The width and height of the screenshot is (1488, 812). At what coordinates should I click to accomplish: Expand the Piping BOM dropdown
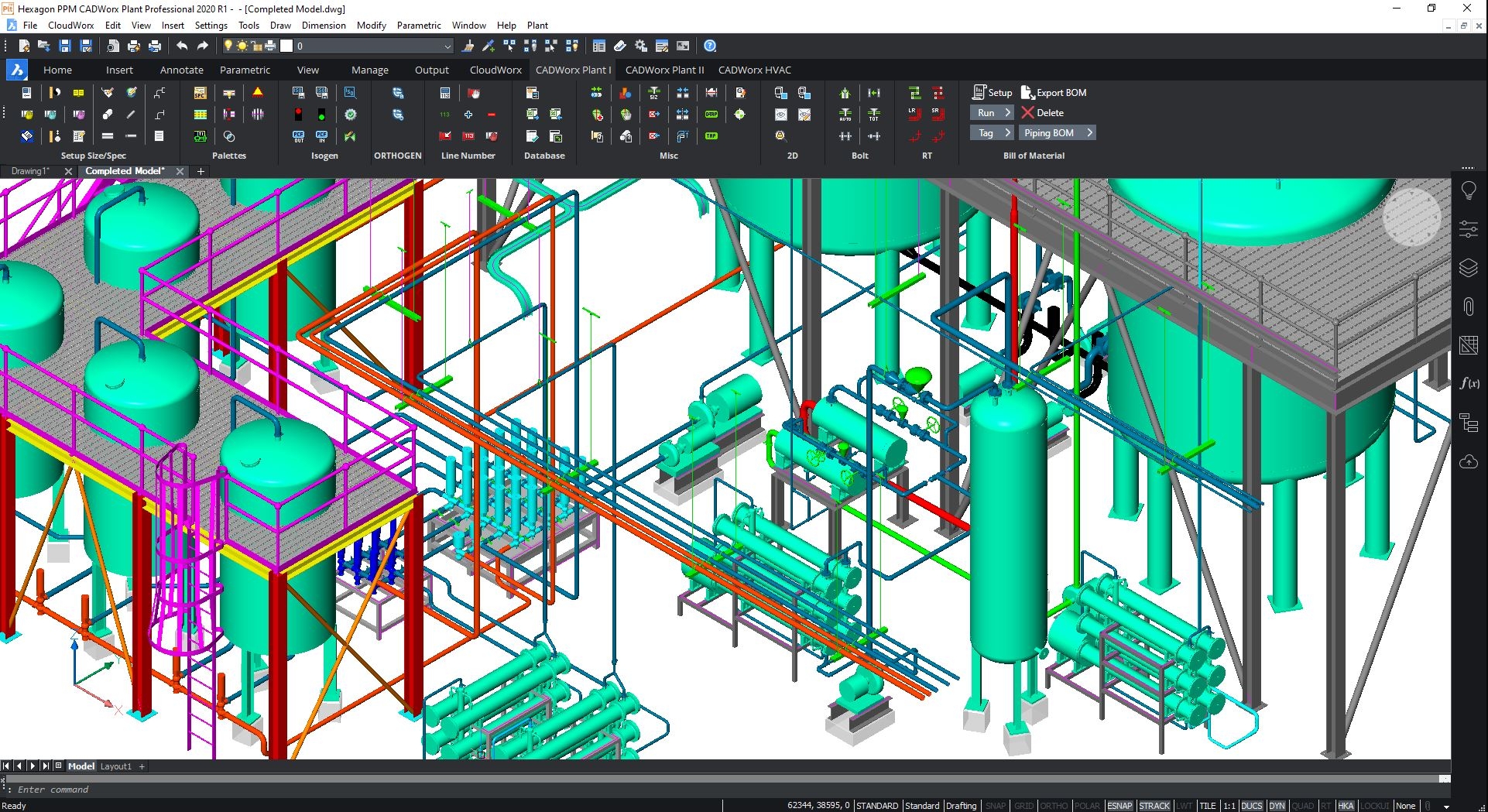(1089, 133)
